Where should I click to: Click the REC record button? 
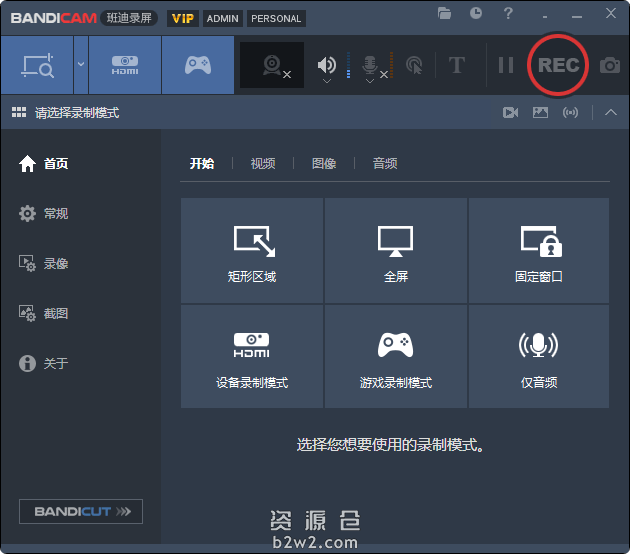pos(558,65)
